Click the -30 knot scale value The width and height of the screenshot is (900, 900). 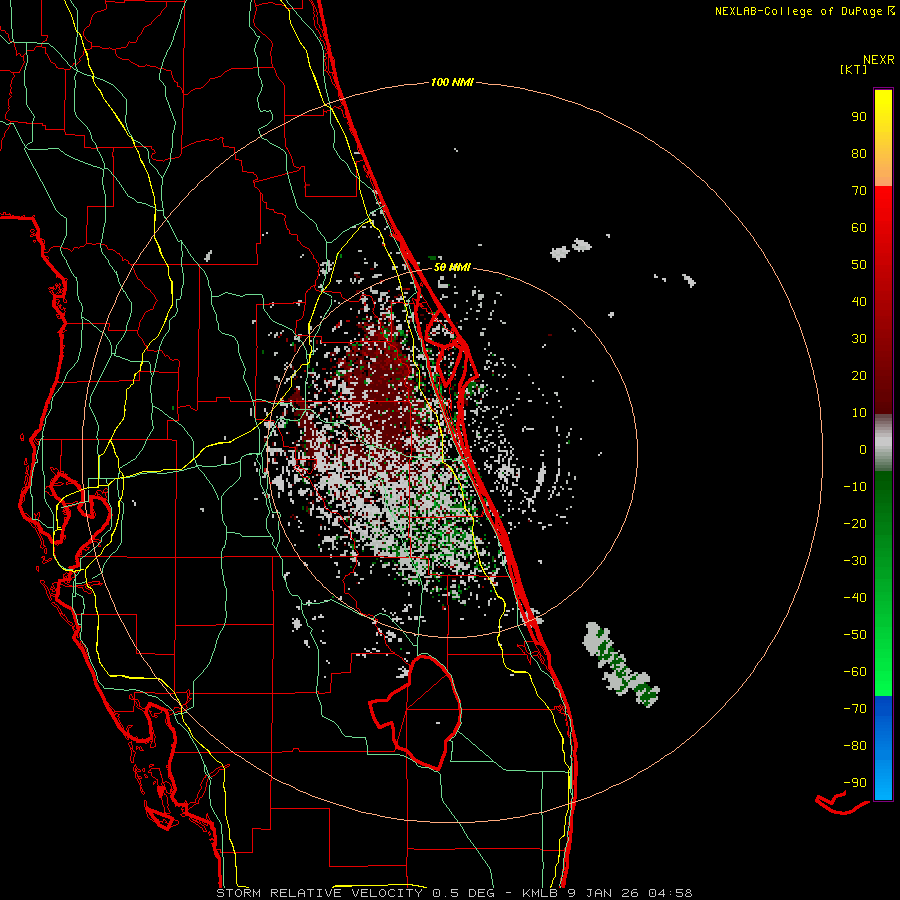pyautogui.click(x=855, y=561)
